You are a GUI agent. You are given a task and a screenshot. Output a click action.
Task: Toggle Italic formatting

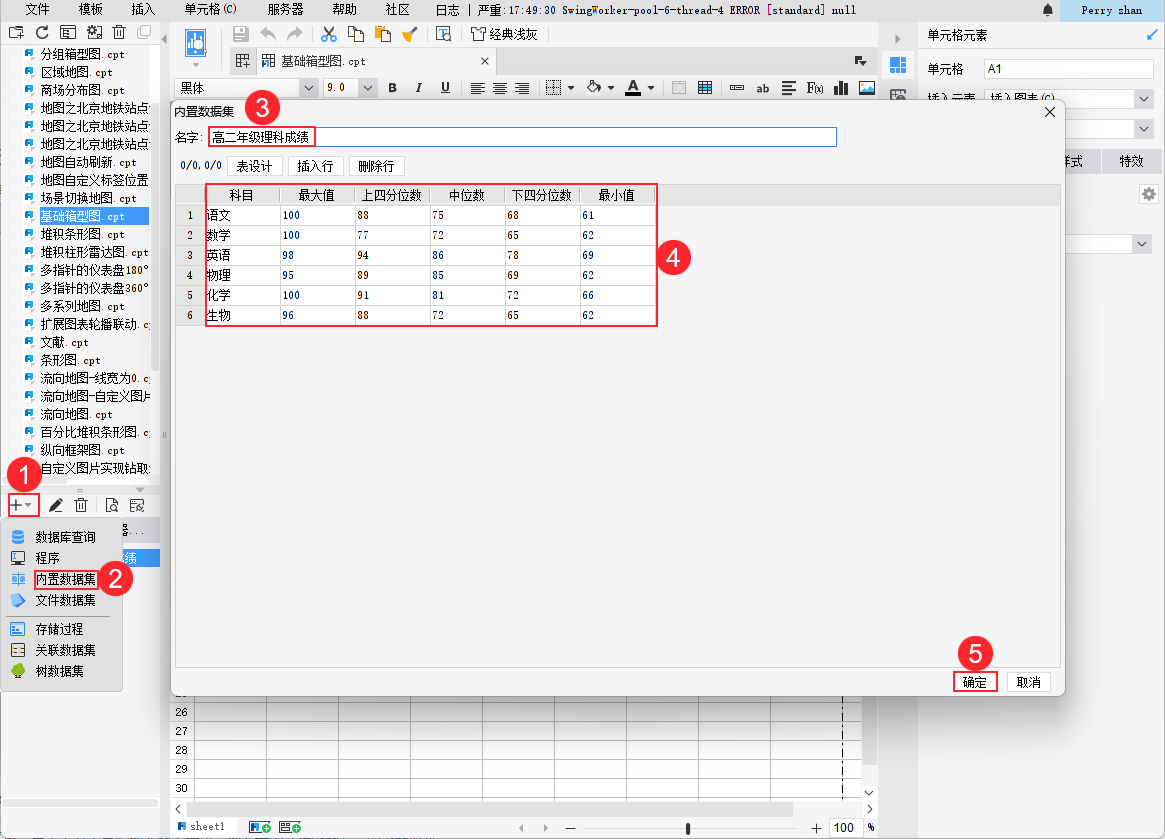coord(419,88)
